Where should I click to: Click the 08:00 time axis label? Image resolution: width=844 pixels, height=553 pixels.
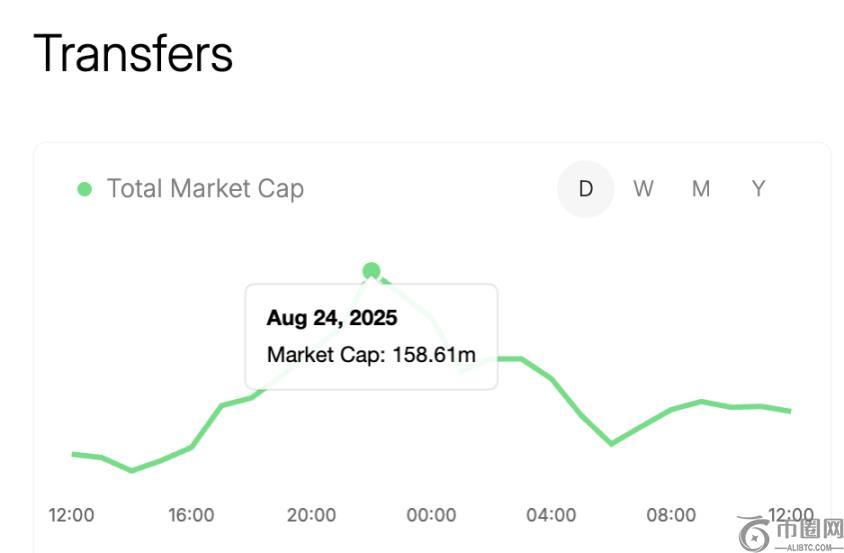pyautogui.click(x=671, y=515)
